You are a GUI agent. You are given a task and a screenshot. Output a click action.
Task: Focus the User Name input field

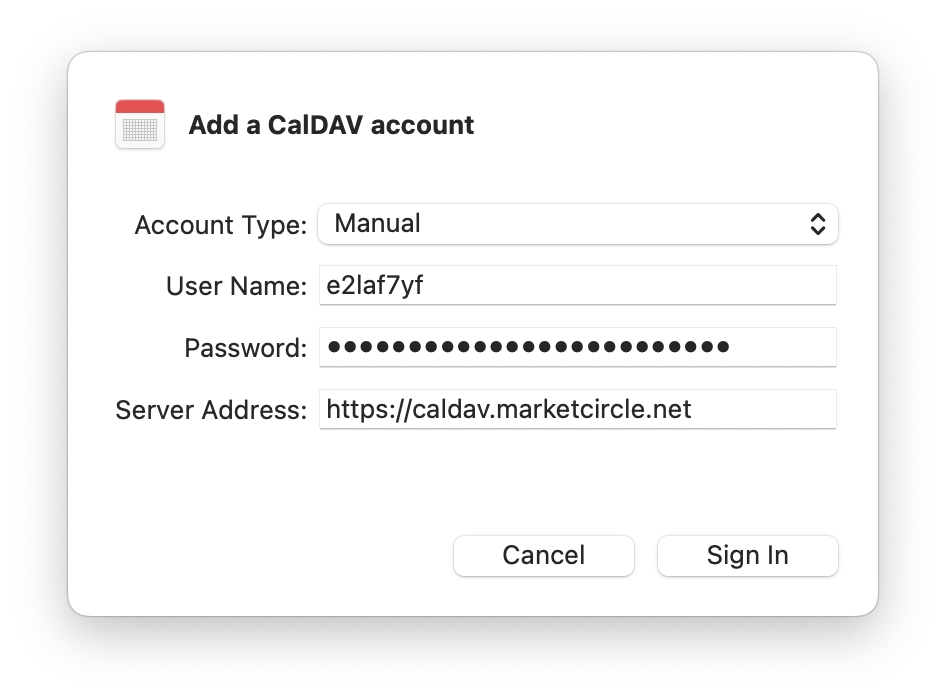tap(577, 285)
